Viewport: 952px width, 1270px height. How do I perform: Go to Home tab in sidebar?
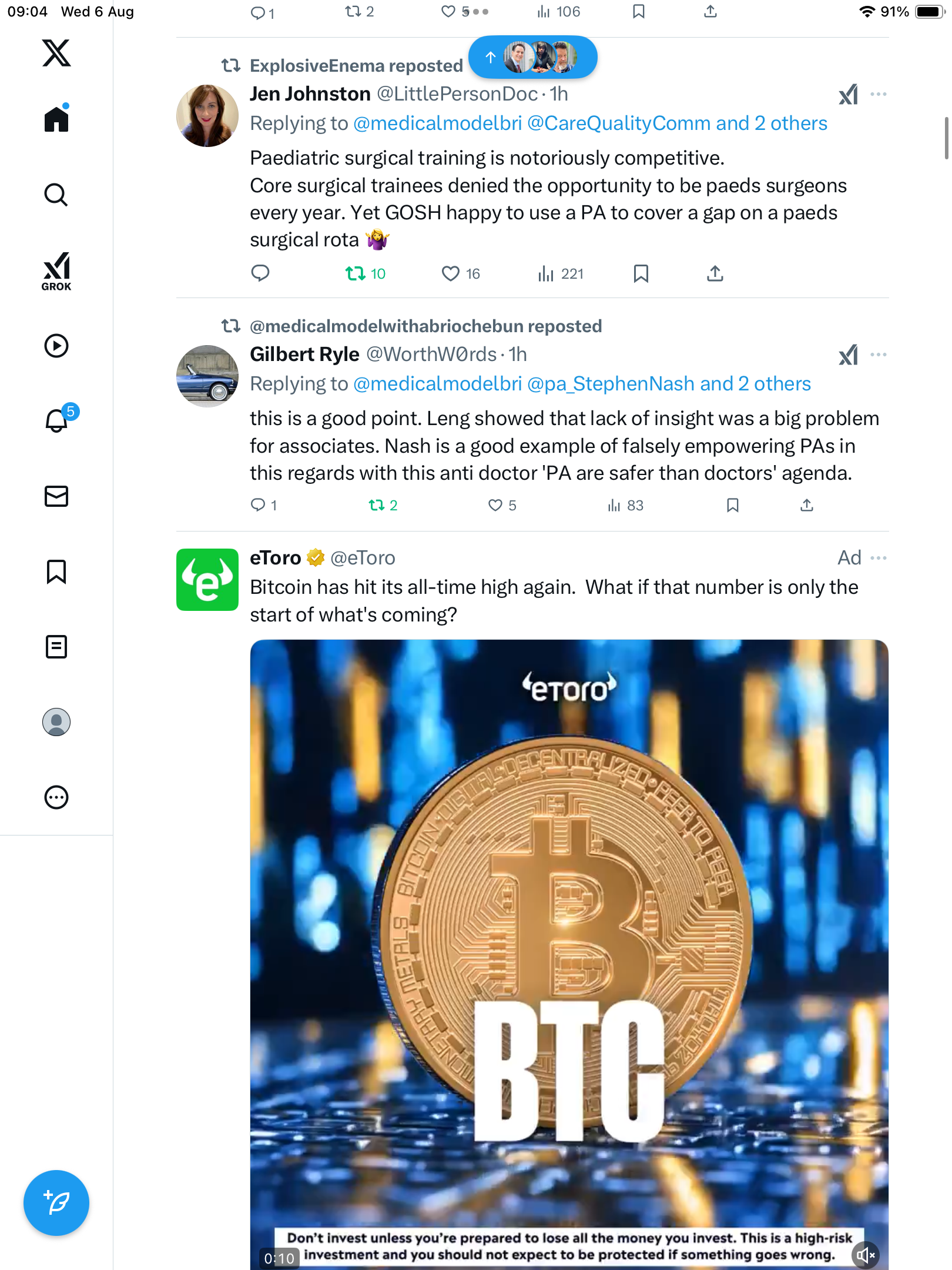(x=56, y=119)
